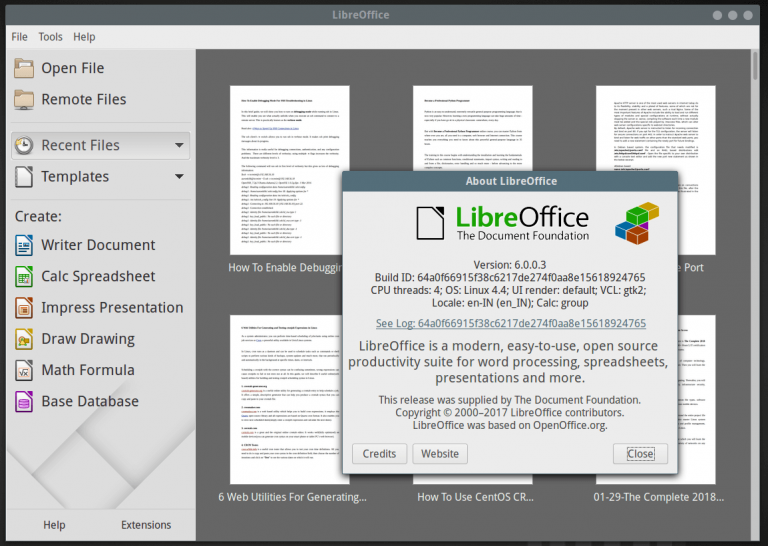This screenshot has width=768, height=546.
Task: Select the Math Formula label
Action: click(x=88, y=370)
